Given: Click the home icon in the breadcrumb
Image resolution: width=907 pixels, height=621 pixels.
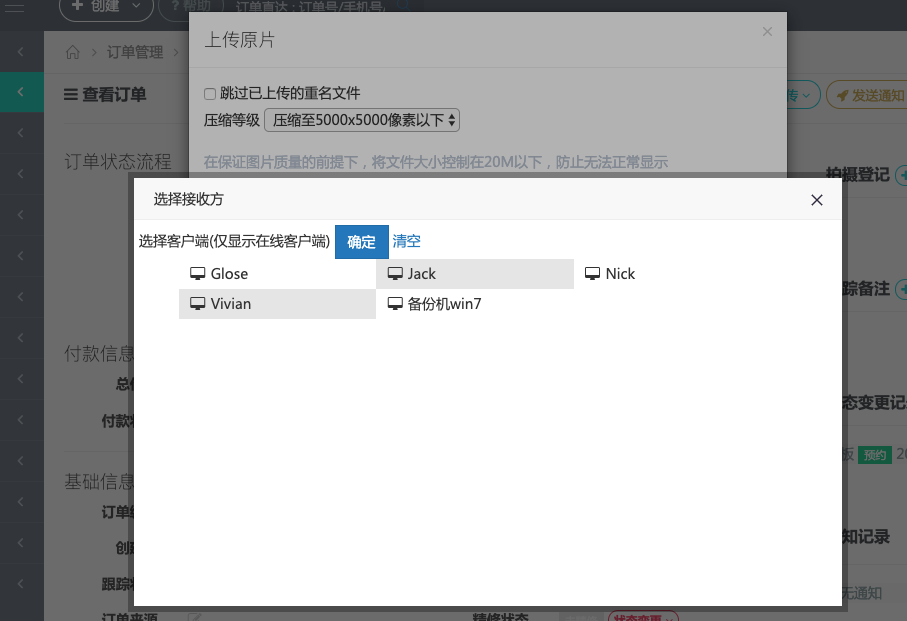Looking at the screenshot, I should (x=72, y=52).
